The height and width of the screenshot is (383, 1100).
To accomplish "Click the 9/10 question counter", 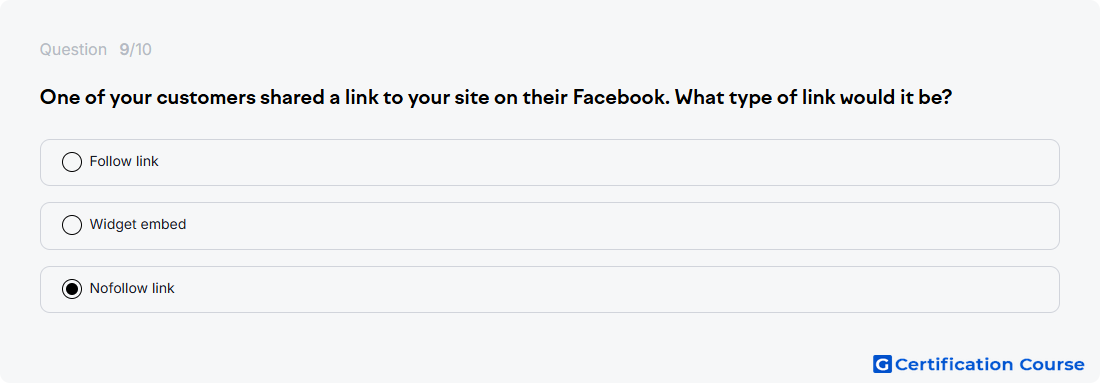I will coord(135,50).
